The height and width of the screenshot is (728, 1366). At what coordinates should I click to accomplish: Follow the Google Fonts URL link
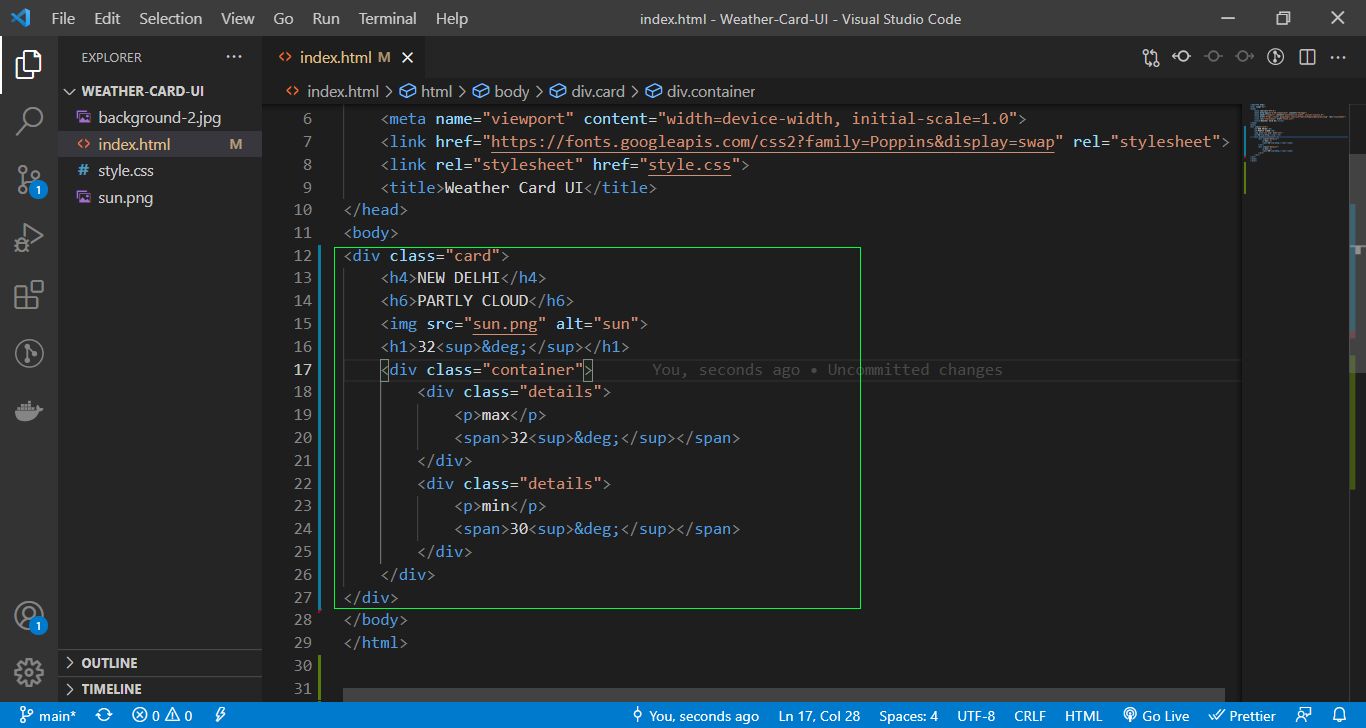(772, 142)
